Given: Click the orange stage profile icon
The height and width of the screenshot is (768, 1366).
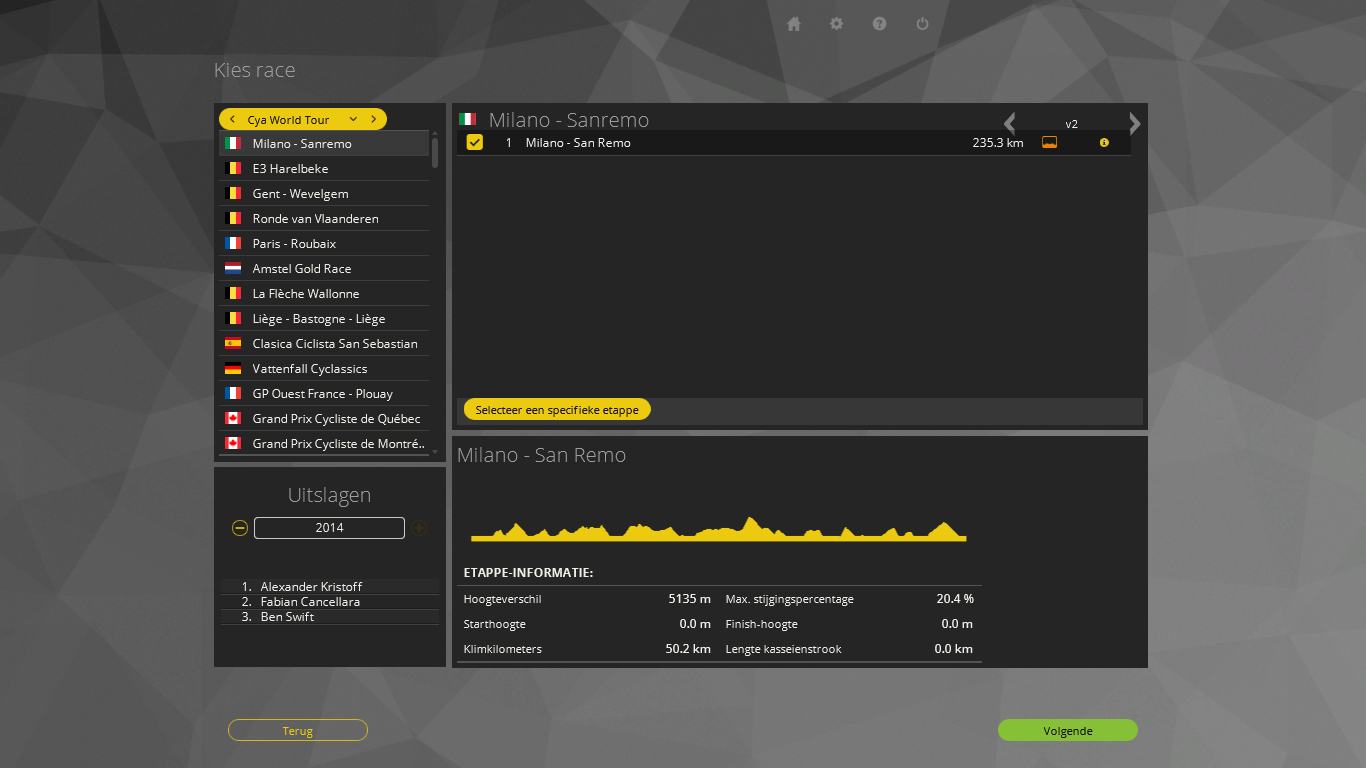Looking at the screenshot, I should (x=1049, y=143).
